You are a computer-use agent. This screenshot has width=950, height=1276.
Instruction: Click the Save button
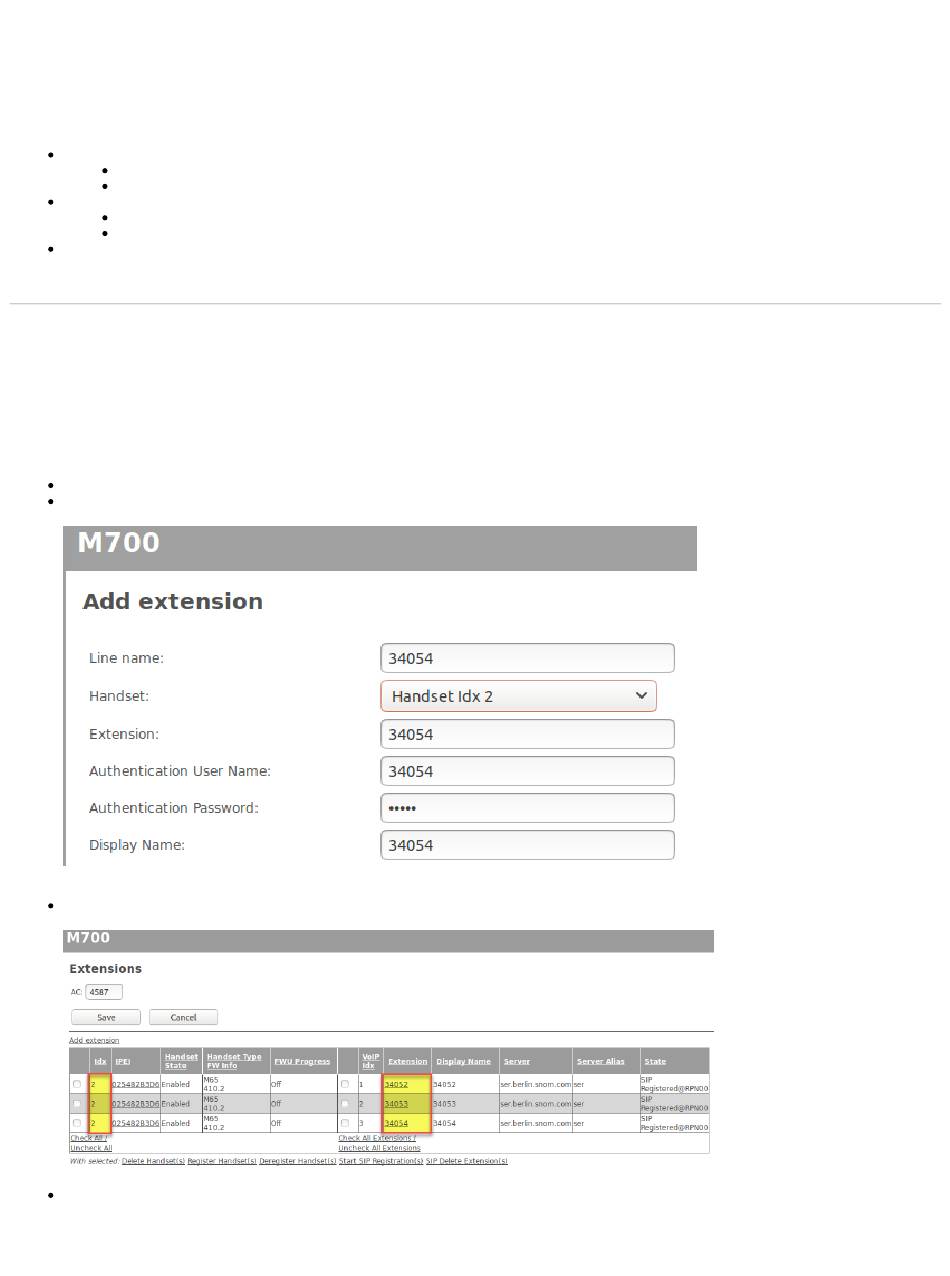click(x=106, y=1017)
